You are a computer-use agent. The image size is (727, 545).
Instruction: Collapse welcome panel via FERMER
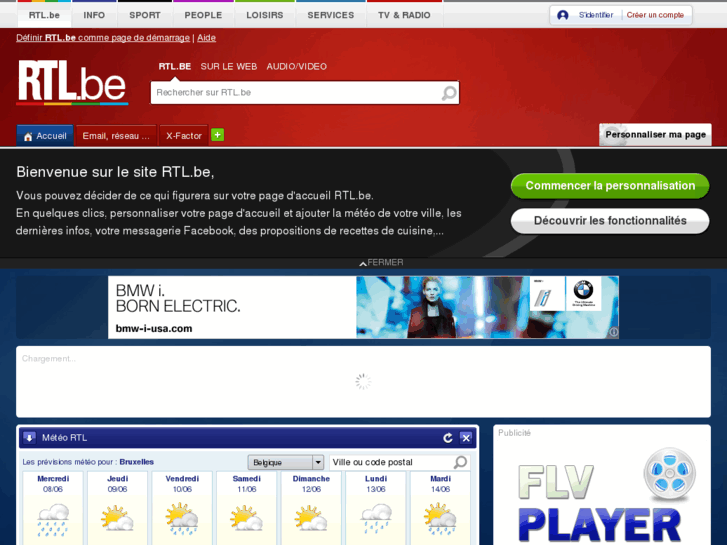381,263
